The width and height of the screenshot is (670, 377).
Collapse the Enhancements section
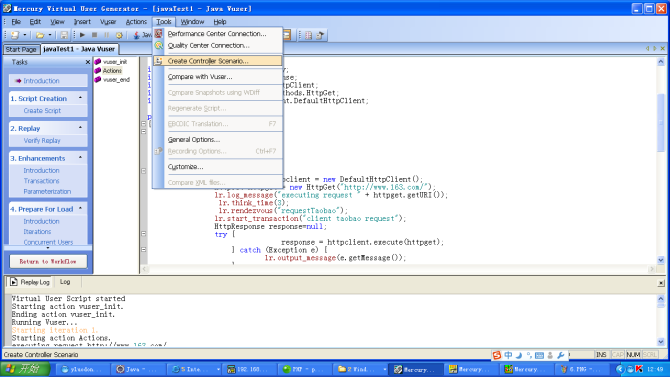80,158
